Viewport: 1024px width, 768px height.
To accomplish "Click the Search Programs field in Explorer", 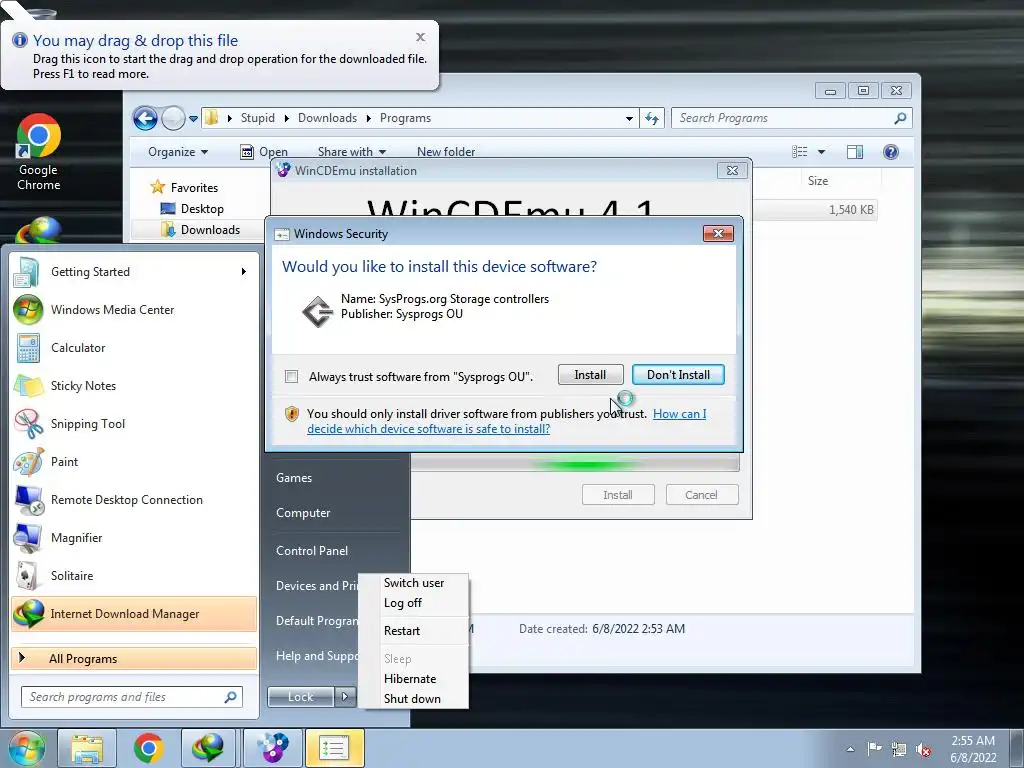I will [791, 118].
